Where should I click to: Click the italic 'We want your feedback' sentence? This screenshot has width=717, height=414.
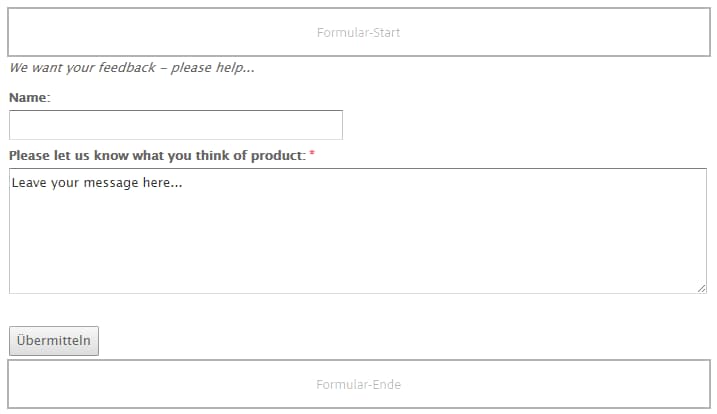pos(132,68)
